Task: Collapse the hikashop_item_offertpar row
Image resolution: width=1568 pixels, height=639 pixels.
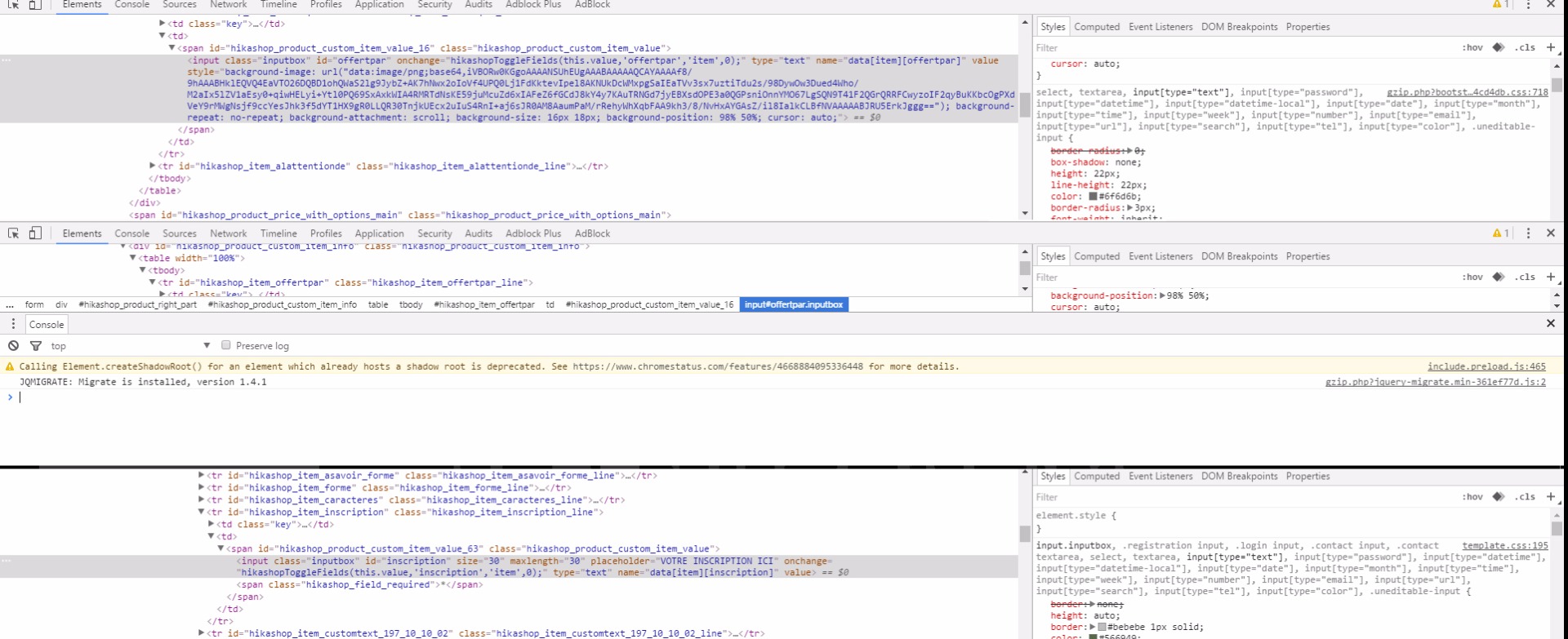Action: tap(153, 282)
